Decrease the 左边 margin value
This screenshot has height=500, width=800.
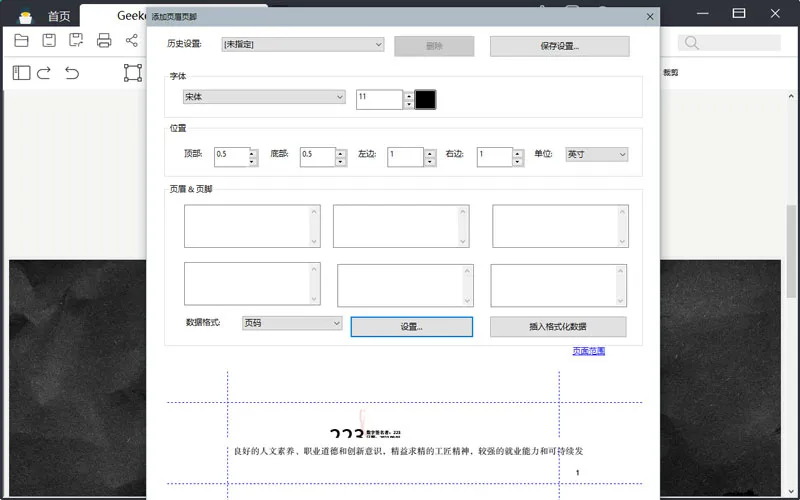(x=430, y=162)
